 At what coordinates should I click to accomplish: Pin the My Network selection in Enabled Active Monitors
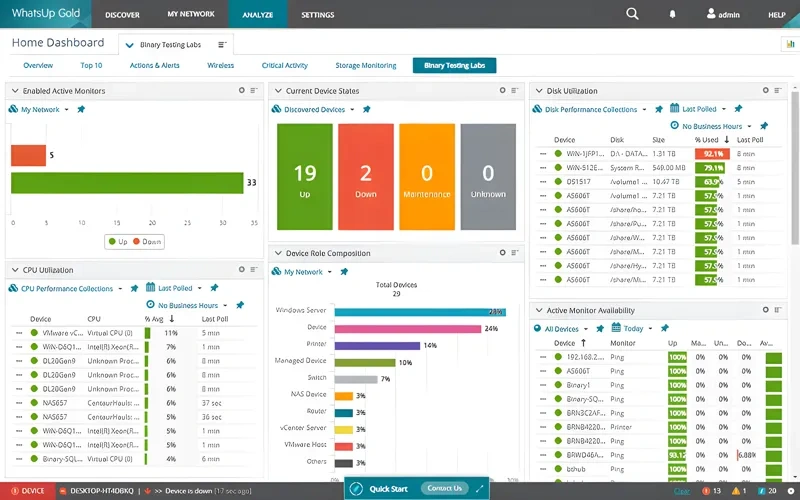[x=81, y=109]
